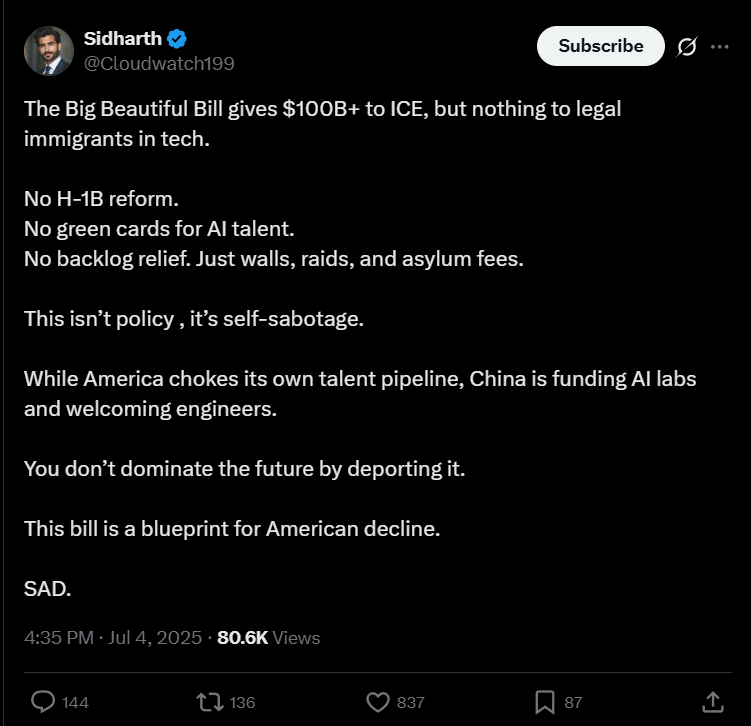The height and width of the screenshot is (726, 751).
Task: Click the 87 bookmarks count
Action: tap(573, 703)
